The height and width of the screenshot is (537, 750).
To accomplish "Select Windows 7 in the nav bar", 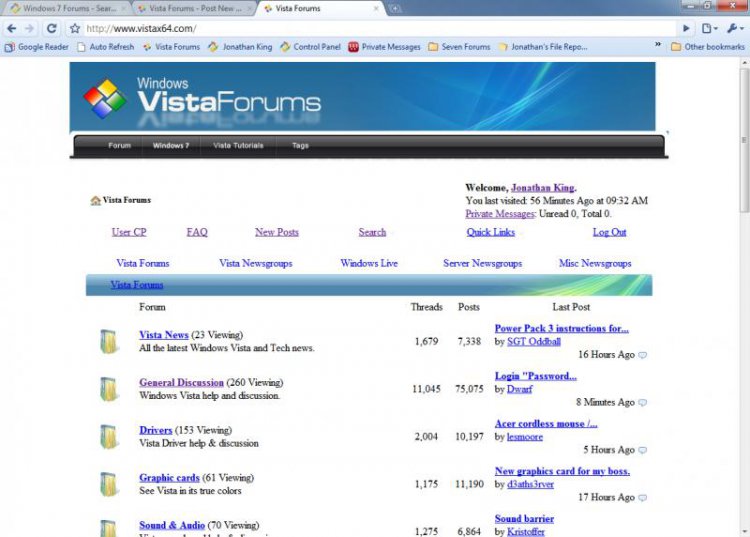I will (x=171, y=145).
